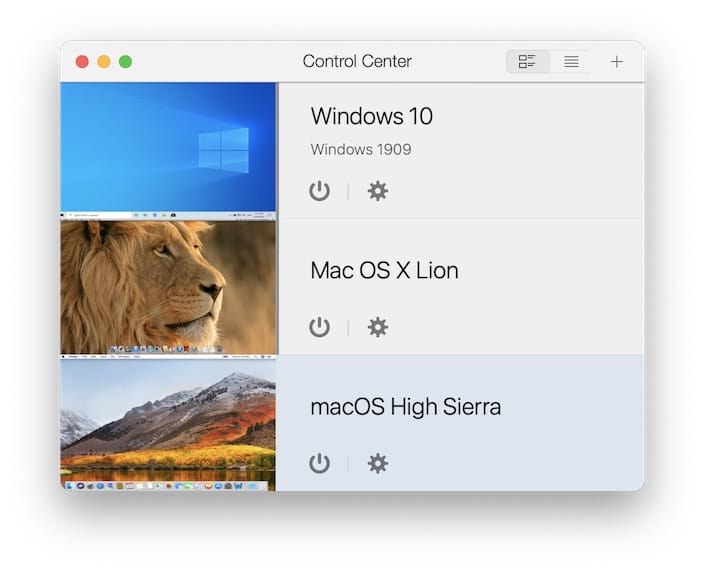Open settings gear for Mac OS X Lion

click(x=377, y=327)
